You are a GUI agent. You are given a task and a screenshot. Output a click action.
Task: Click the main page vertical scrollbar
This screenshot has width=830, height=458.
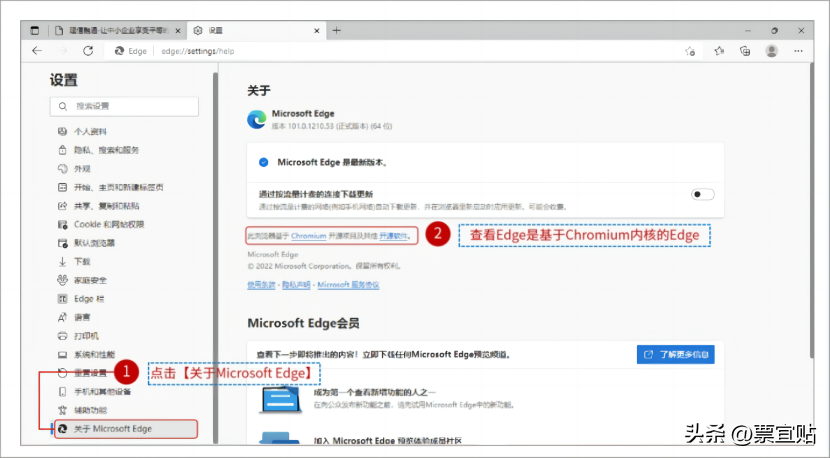coord(811,212)
